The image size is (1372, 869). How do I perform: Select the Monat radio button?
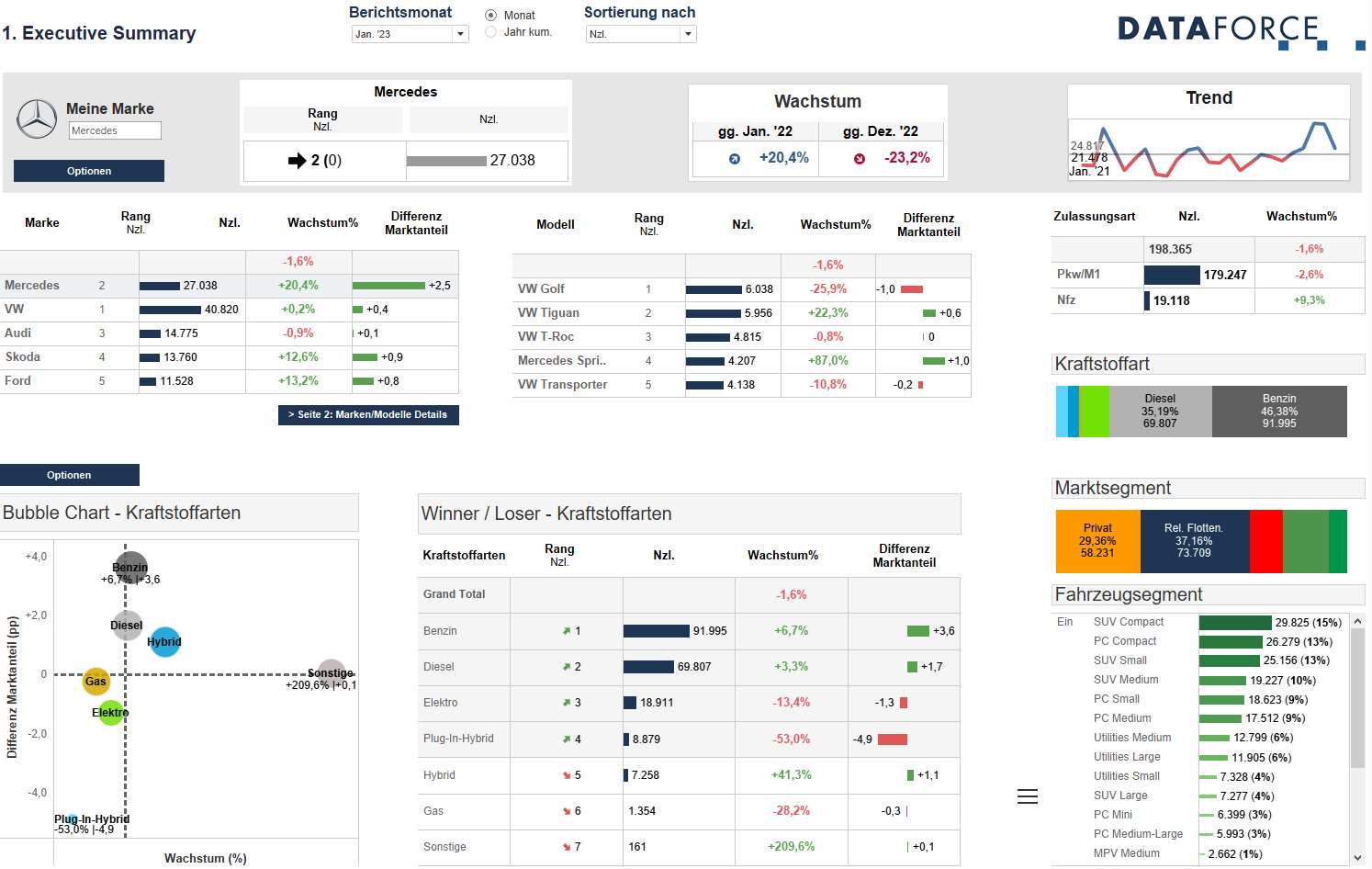coord(491,15)
